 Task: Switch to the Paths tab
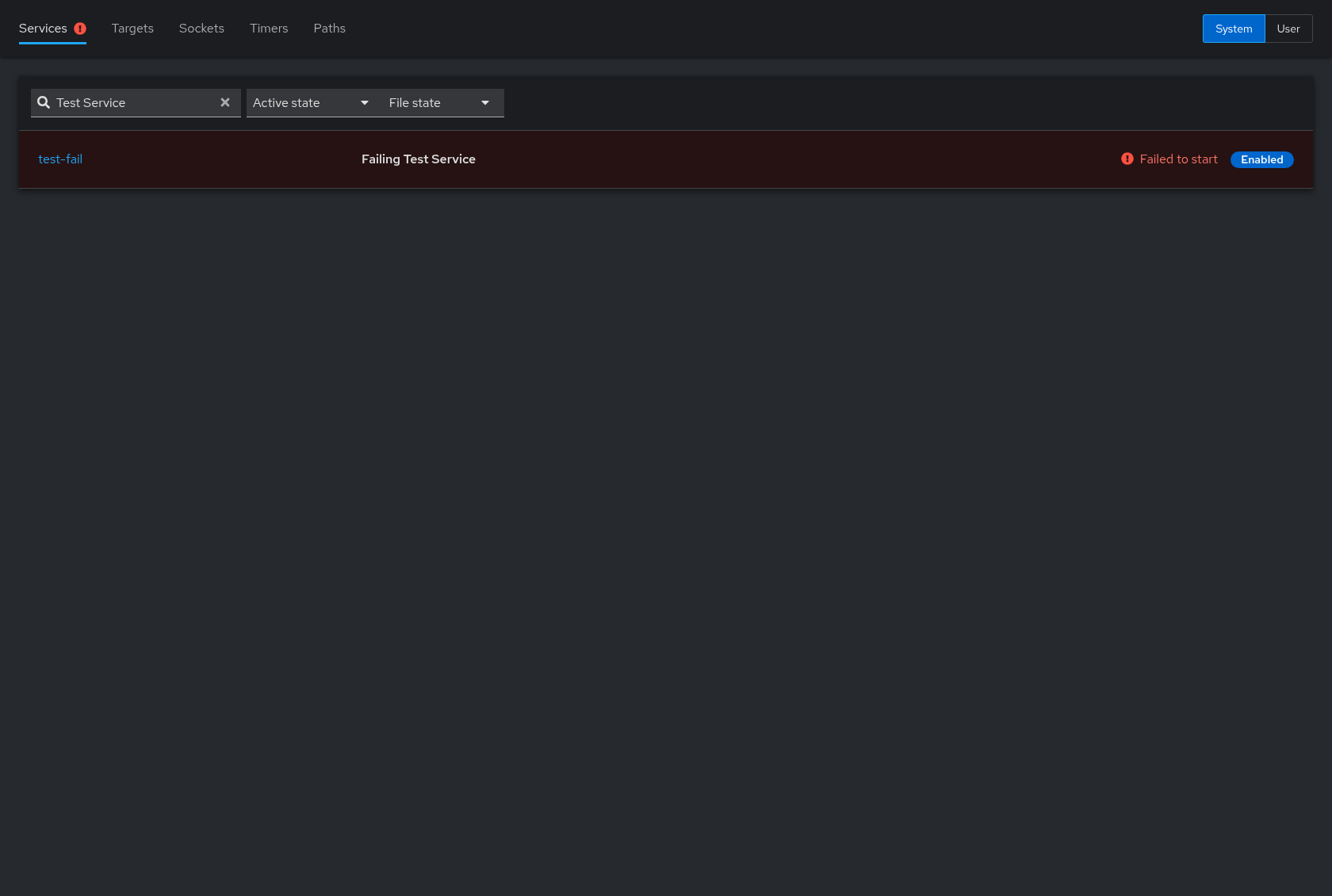(x=329, y=29)
